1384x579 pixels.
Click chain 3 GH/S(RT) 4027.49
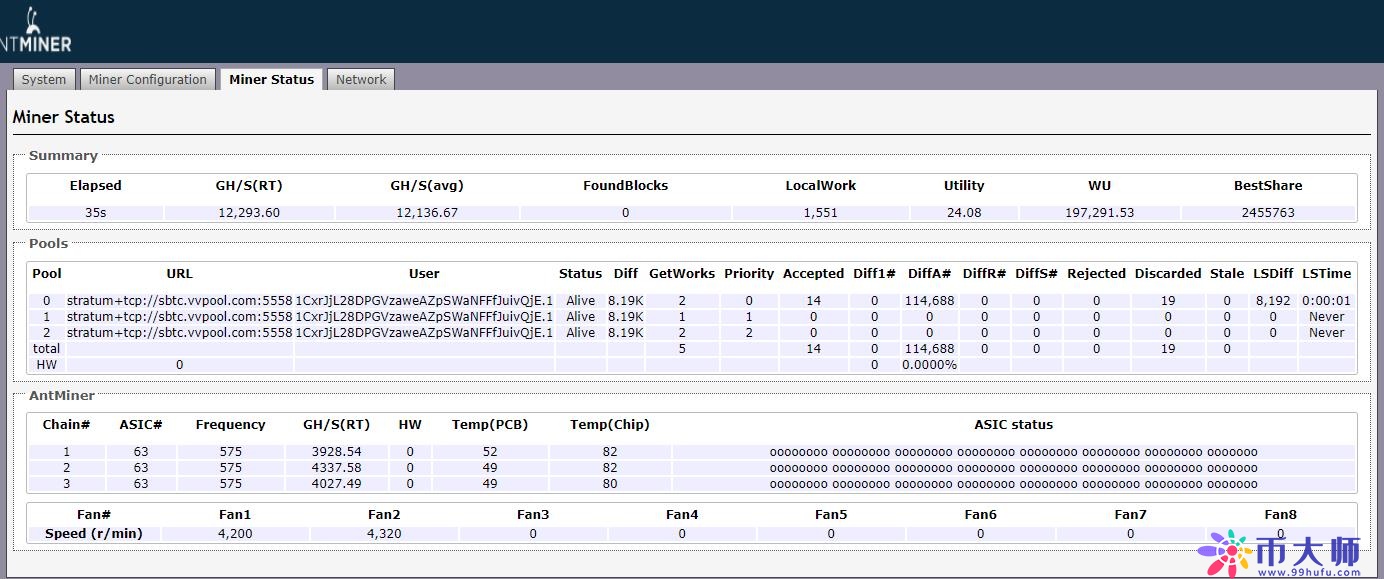coord(336,483)
